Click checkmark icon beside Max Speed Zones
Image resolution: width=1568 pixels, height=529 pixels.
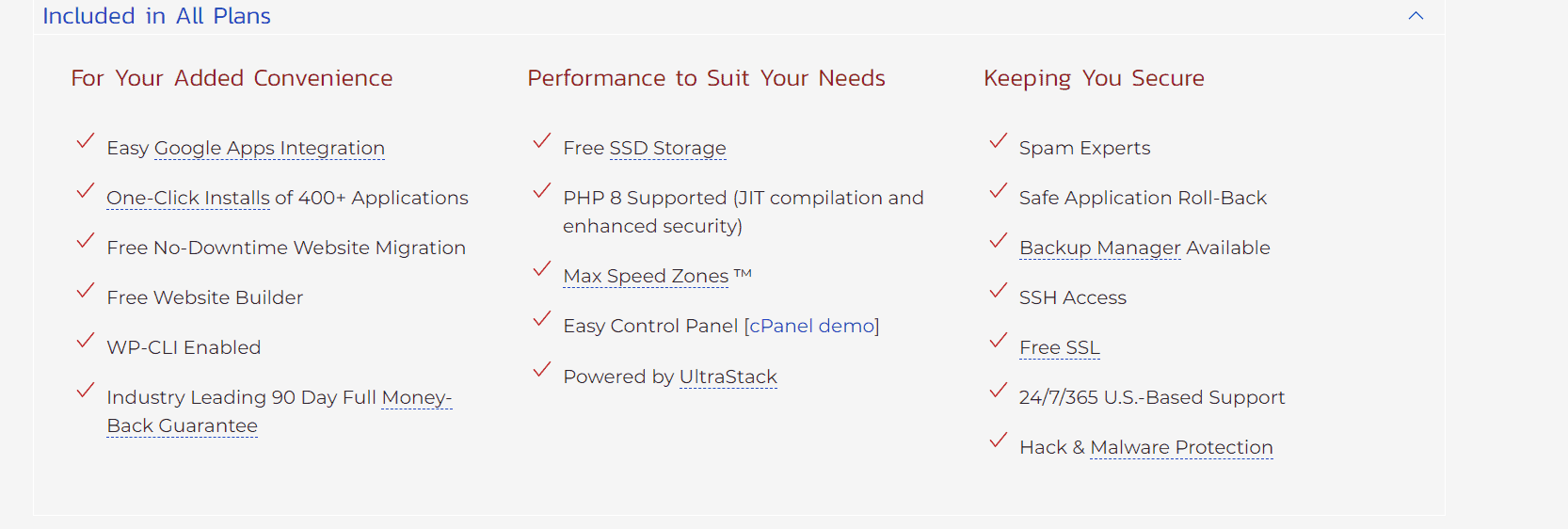542,269
